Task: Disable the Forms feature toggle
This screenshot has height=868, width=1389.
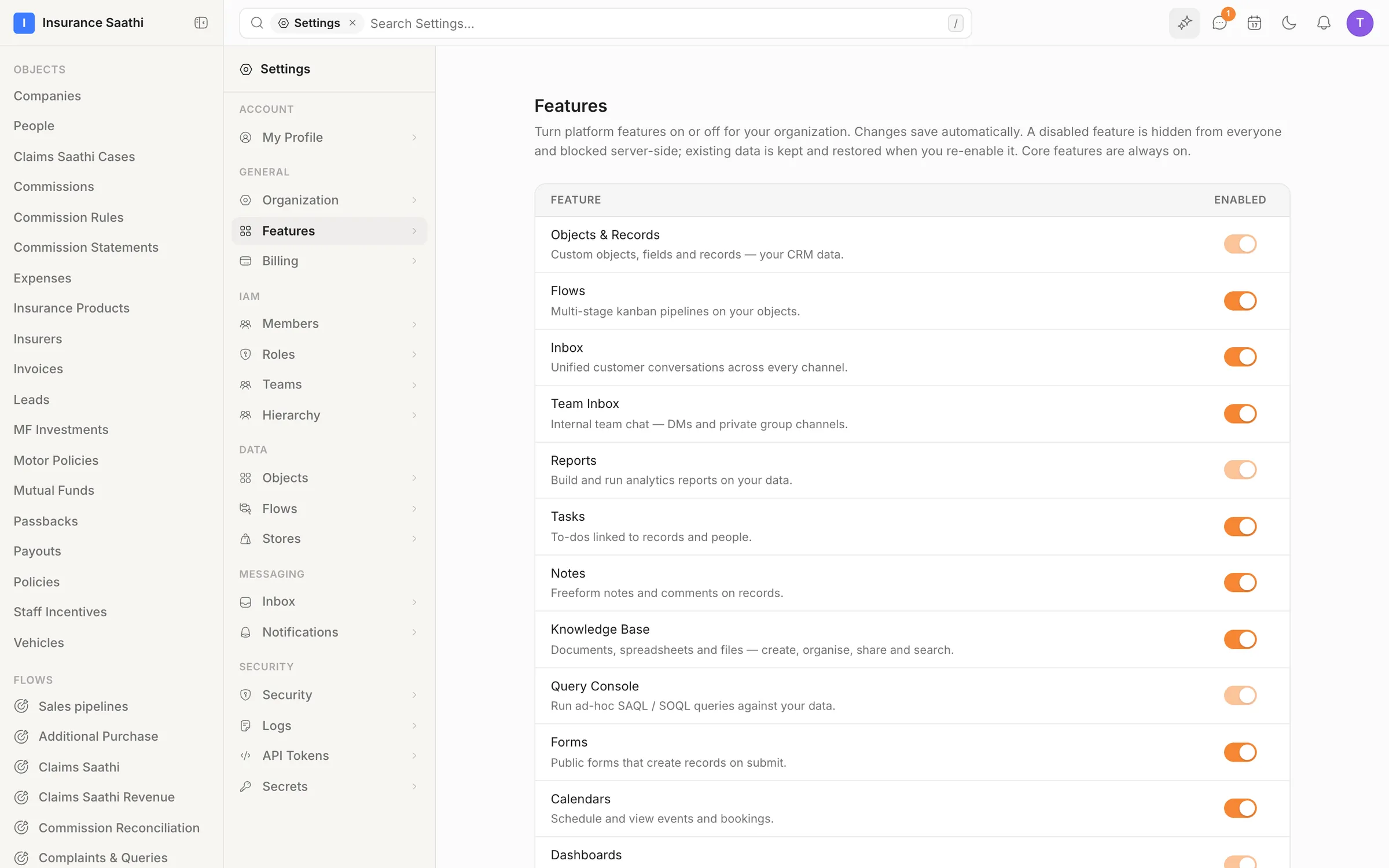Action: tap(1240, 752)
